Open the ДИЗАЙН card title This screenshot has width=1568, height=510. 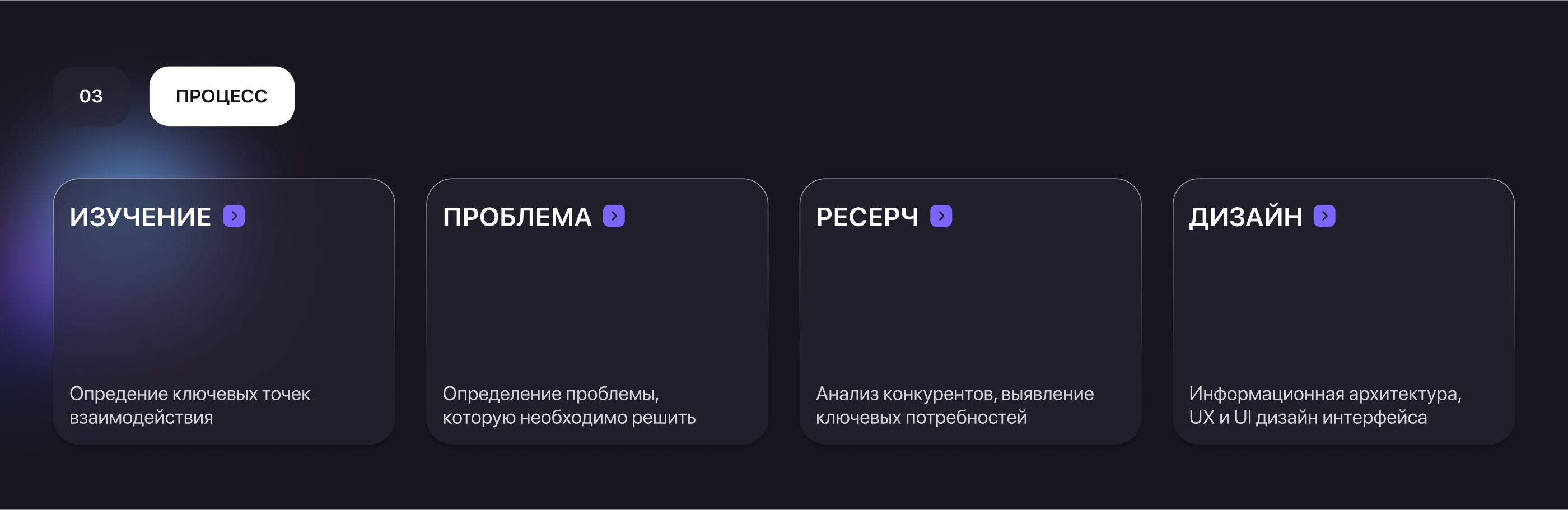(1245, 217)
